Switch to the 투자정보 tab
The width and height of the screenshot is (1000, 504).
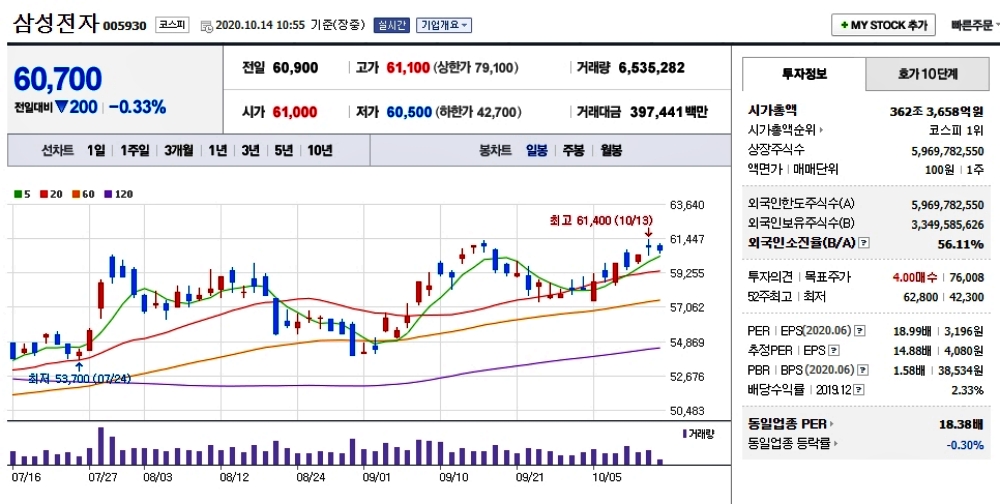pyautogui.click(x=804, y=74)
